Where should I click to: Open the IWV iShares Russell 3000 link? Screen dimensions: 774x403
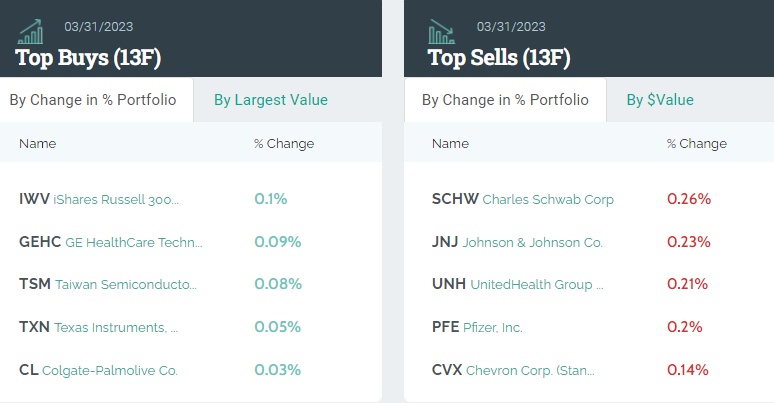(x=99, y=199)
